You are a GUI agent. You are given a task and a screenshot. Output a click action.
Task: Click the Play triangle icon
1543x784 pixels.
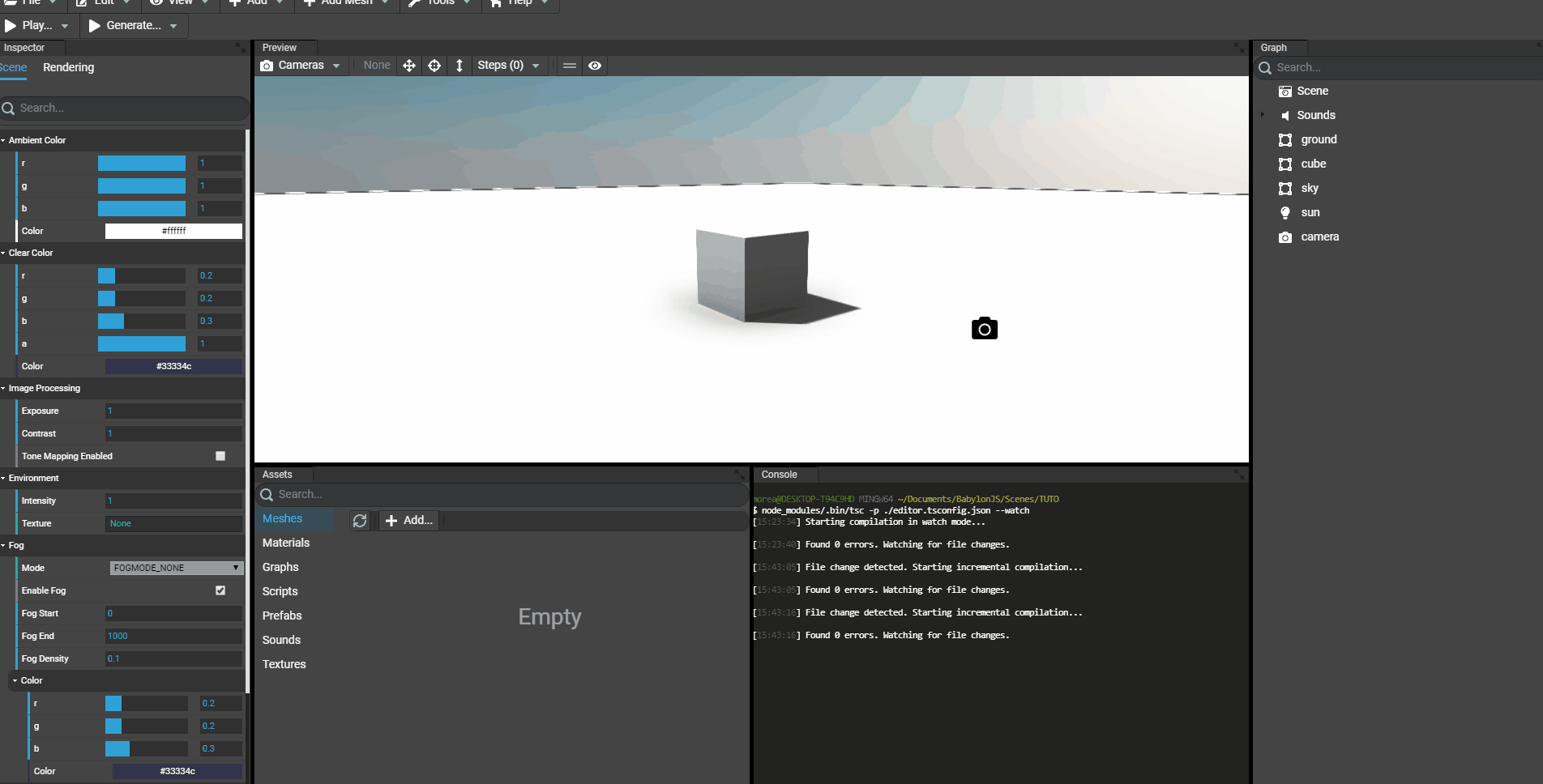[11, 26]
